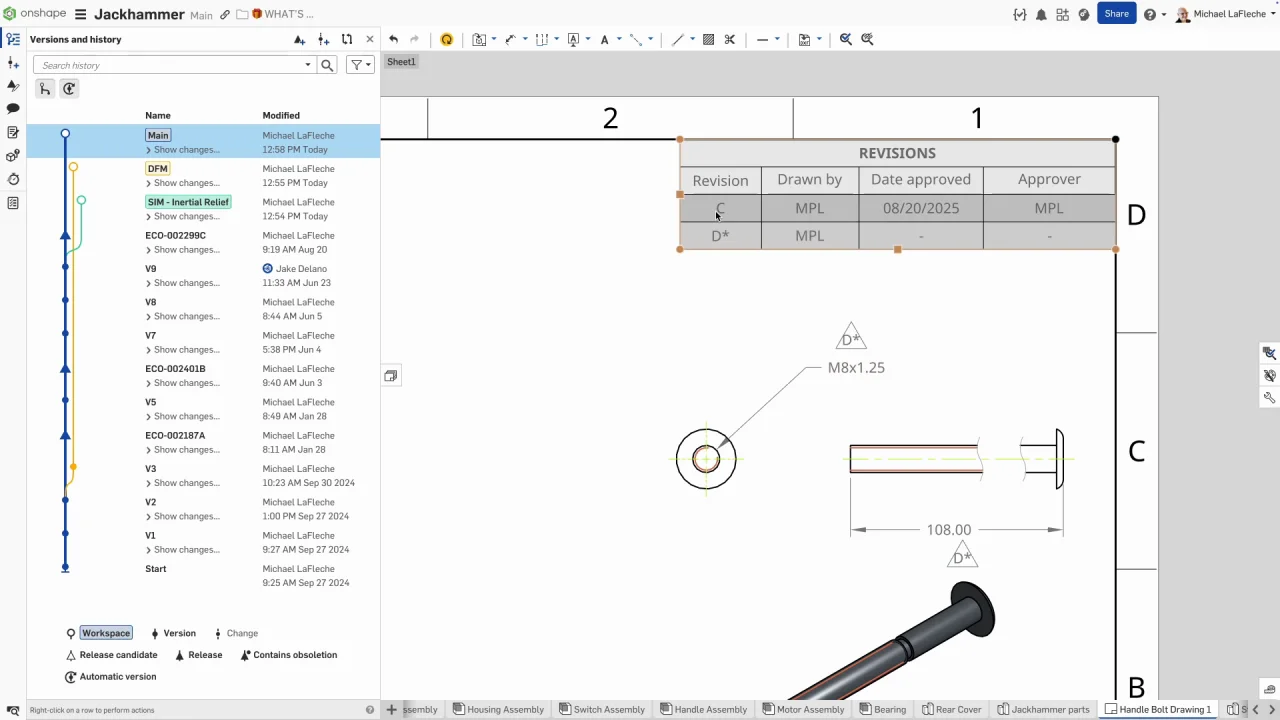
Task: Click the blue Share button
Action: 1116,14
